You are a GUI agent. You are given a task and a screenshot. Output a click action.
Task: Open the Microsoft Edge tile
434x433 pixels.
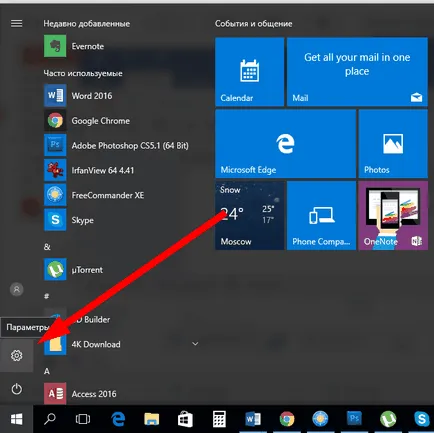click(286, 144)
